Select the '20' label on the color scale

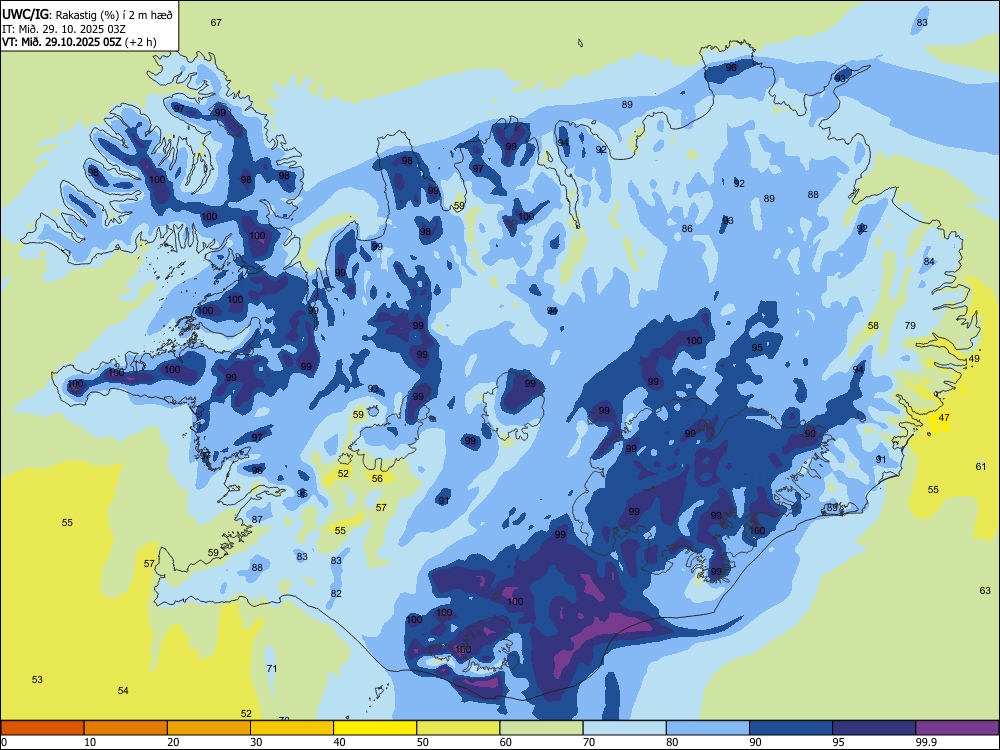point(173,742)
